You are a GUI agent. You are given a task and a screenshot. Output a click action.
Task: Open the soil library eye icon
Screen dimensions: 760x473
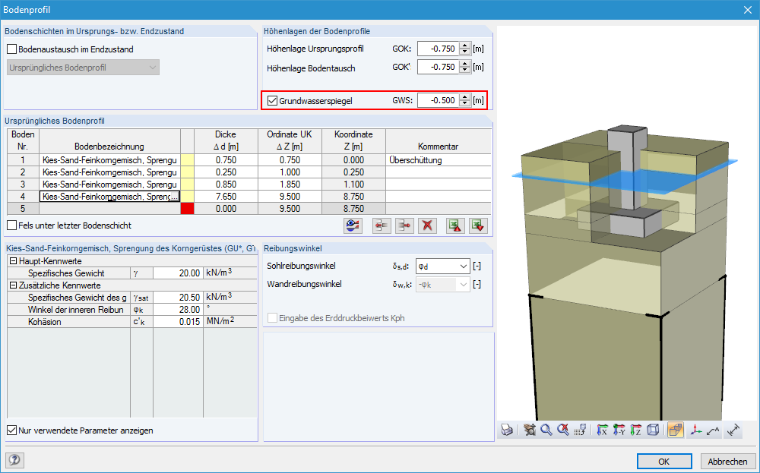coord(353,226)
